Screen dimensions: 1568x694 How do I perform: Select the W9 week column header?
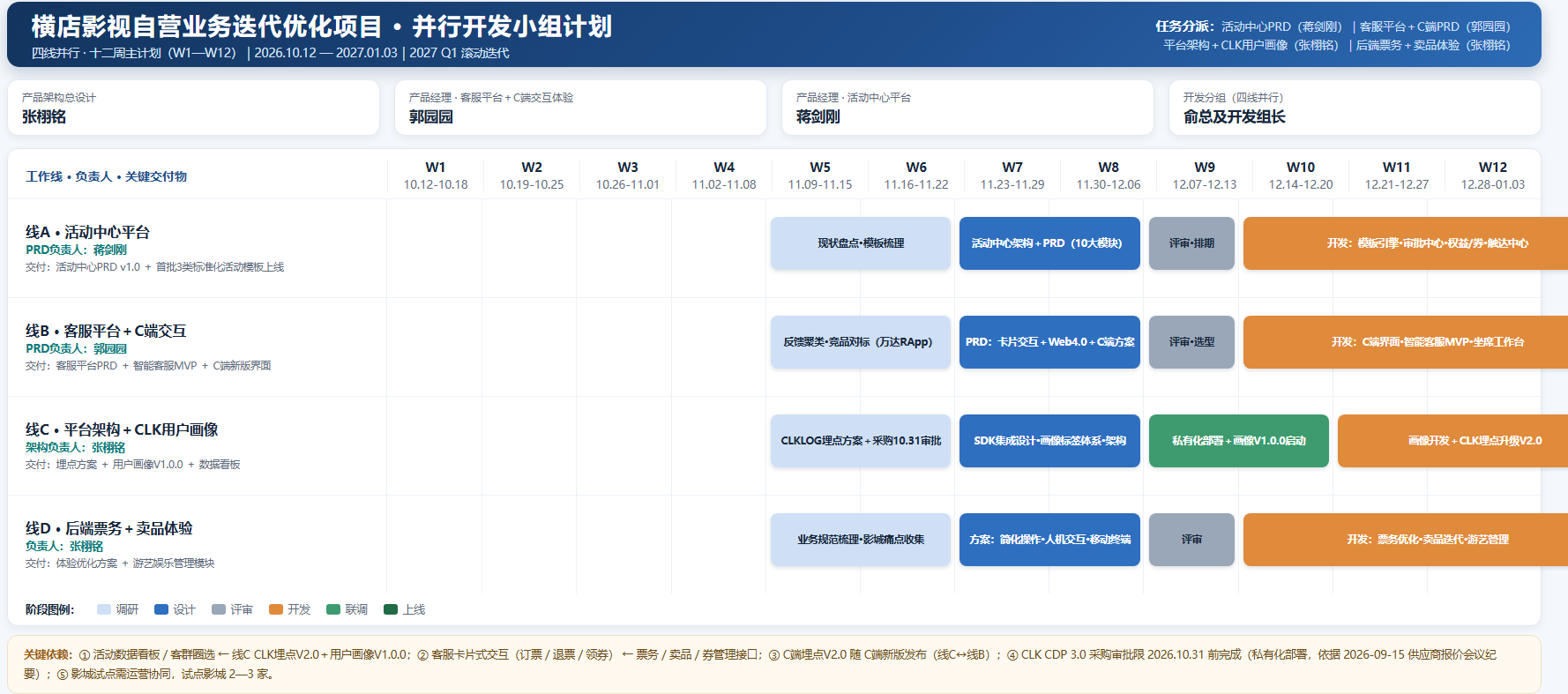tap(1205, 175)
